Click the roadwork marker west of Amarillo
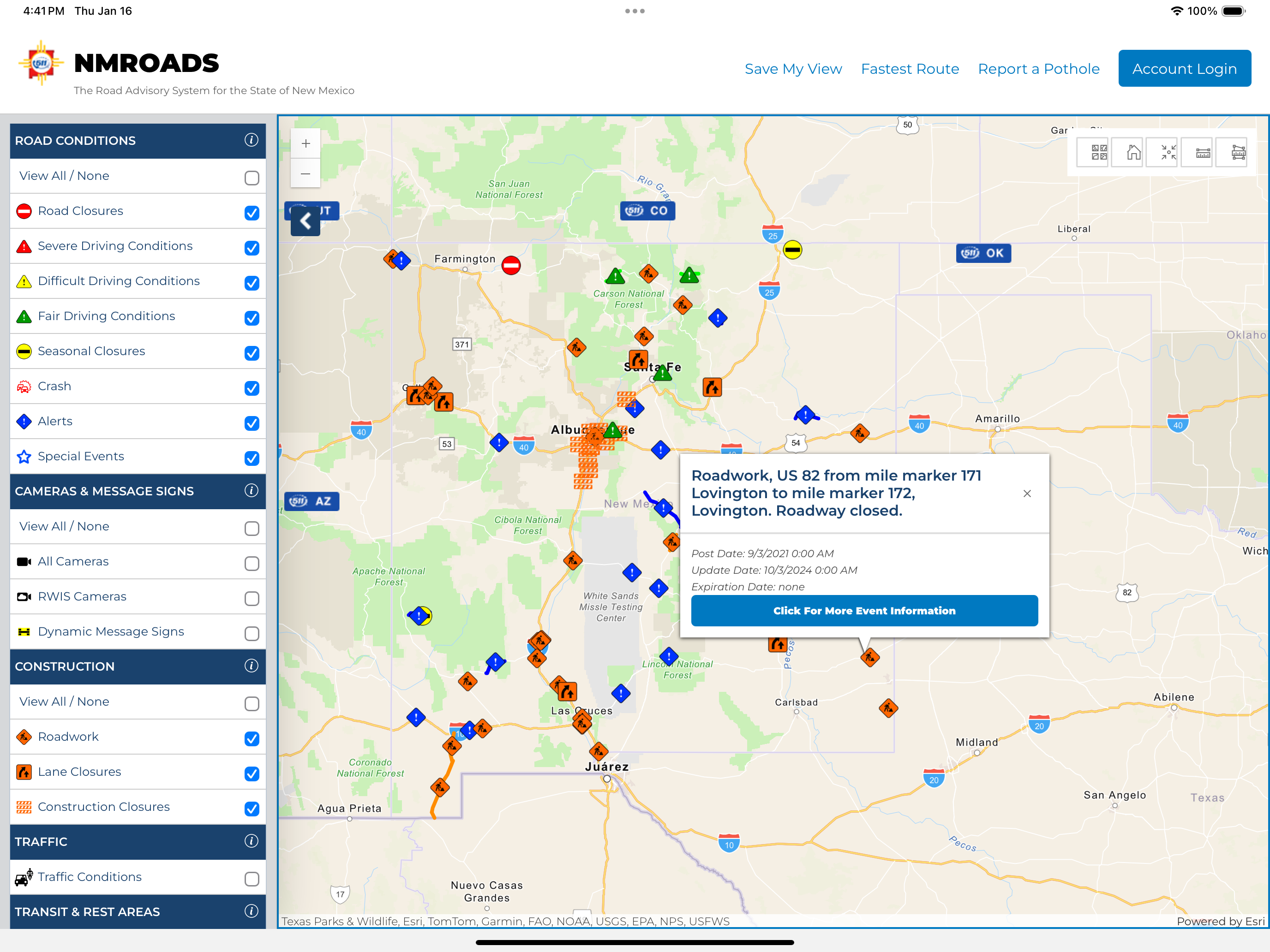Image resolution: width=1270 pixels, height=952 pixels. (859, 433)
